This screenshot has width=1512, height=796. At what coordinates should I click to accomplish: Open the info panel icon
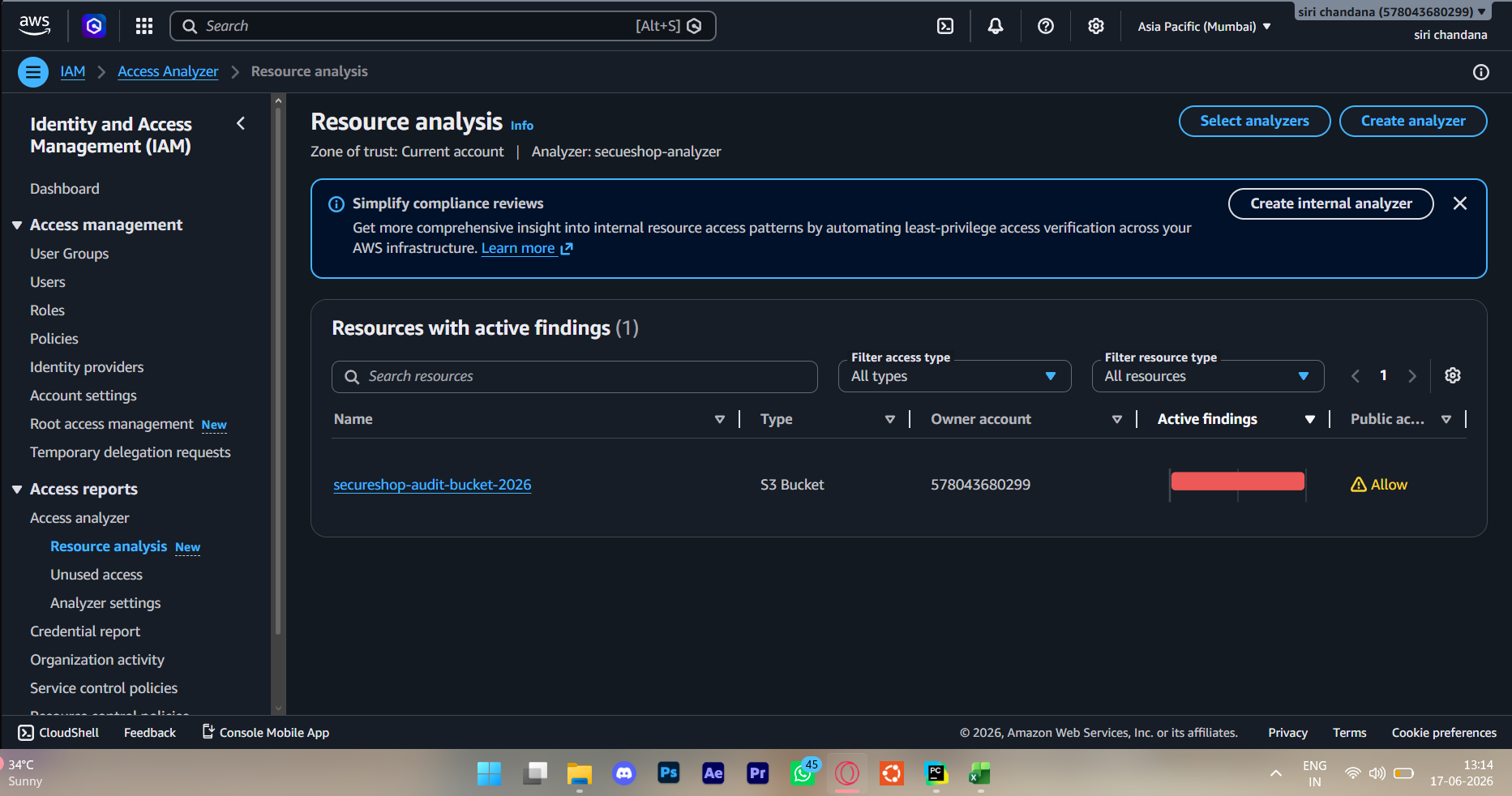[1481, 72]
